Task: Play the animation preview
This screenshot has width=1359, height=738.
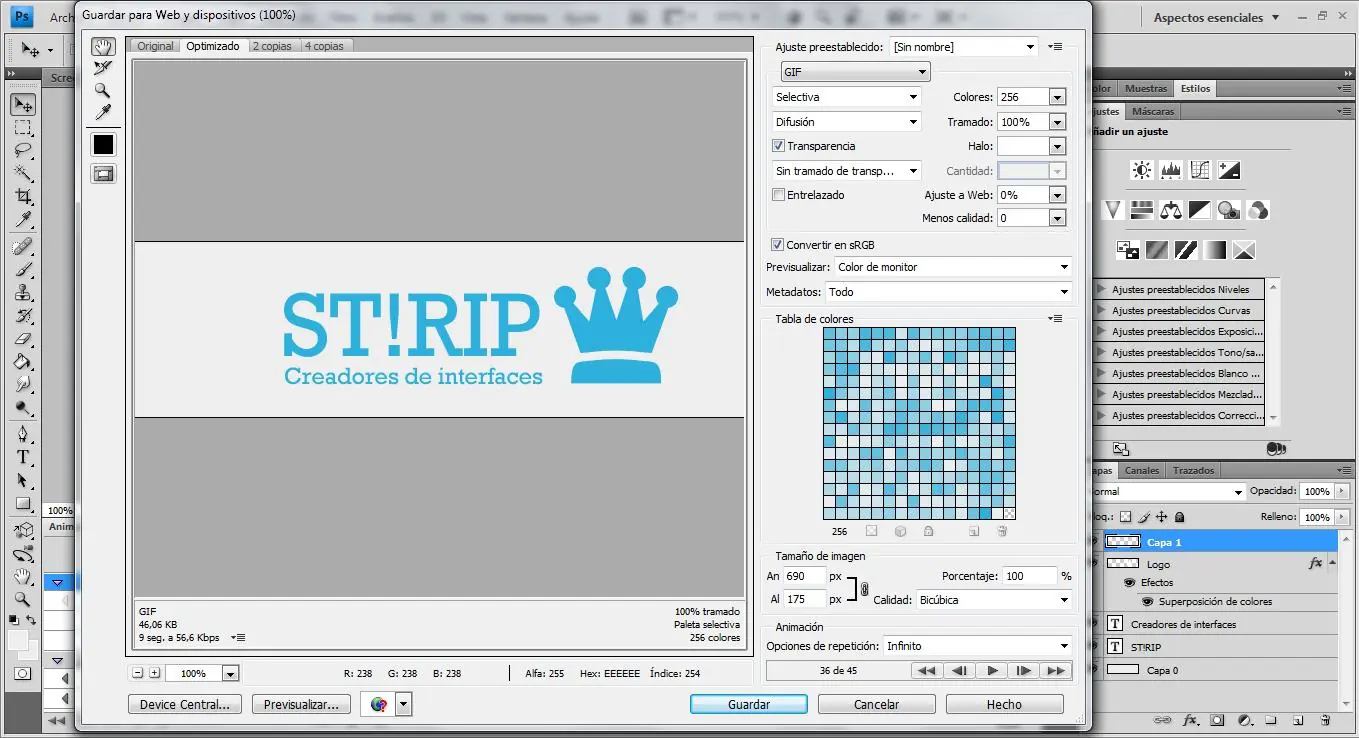Action: coord(992,671)
